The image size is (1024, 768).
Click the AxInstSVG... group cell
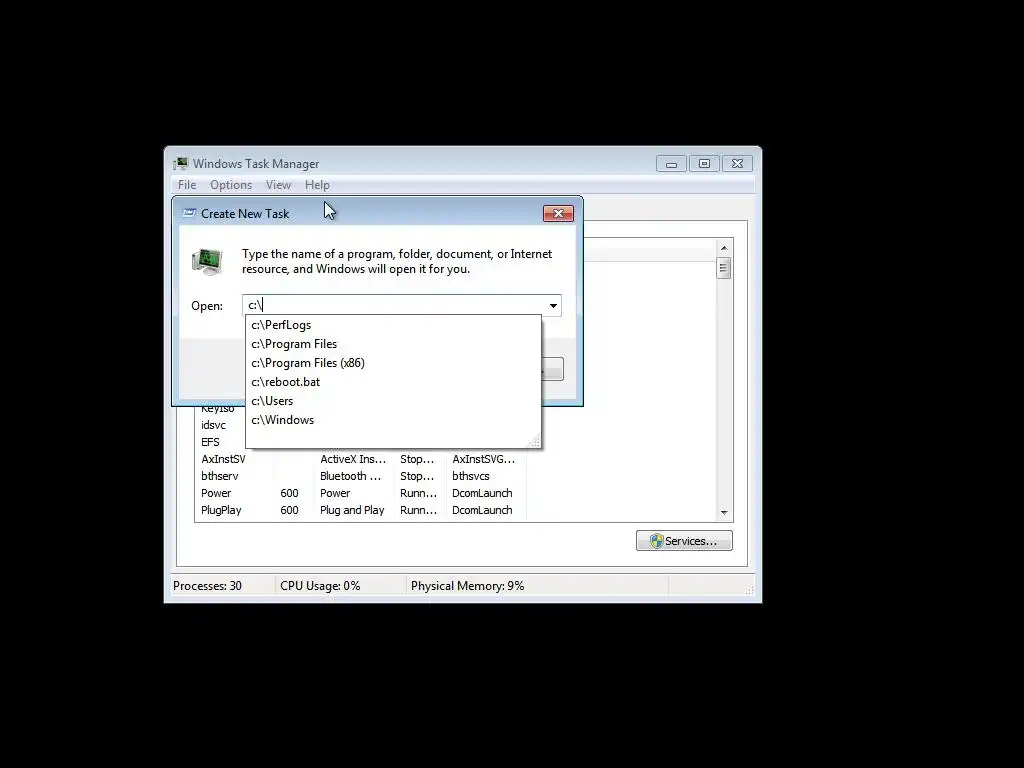483,459
